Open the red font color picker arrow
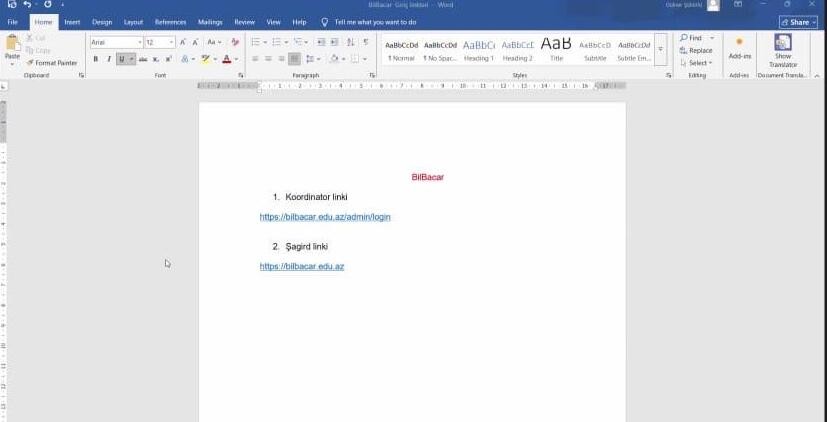 click(x=236, y=59)
